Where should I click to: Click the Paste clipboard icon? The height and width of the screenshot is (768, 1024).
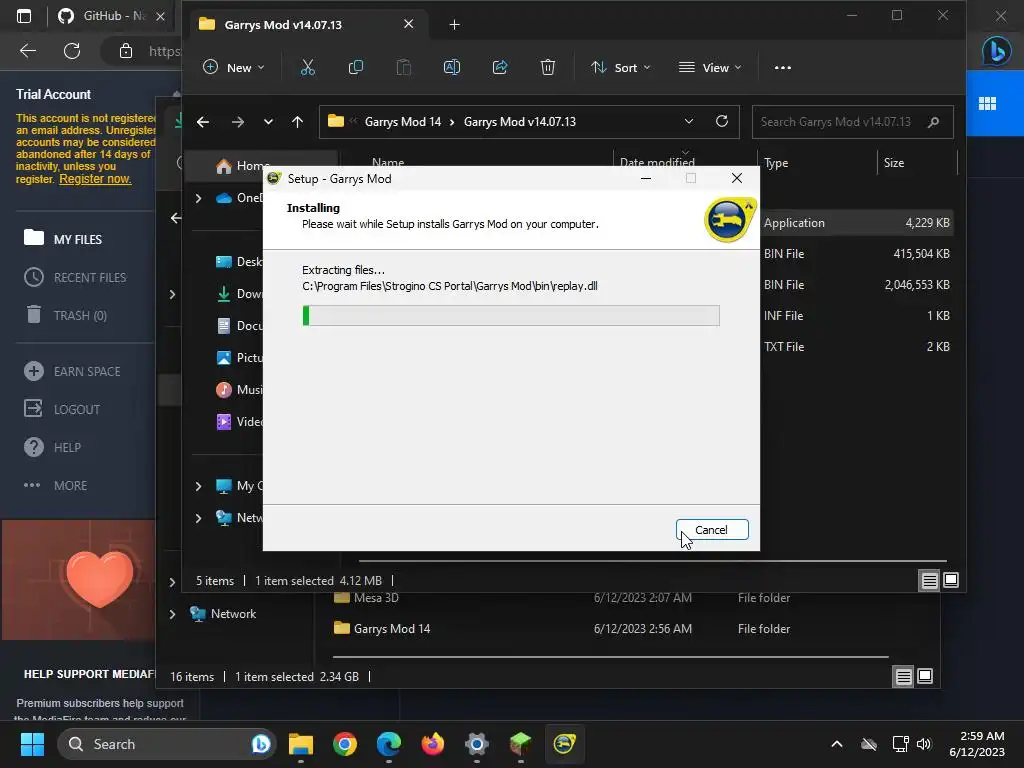[x=404, y=67]
